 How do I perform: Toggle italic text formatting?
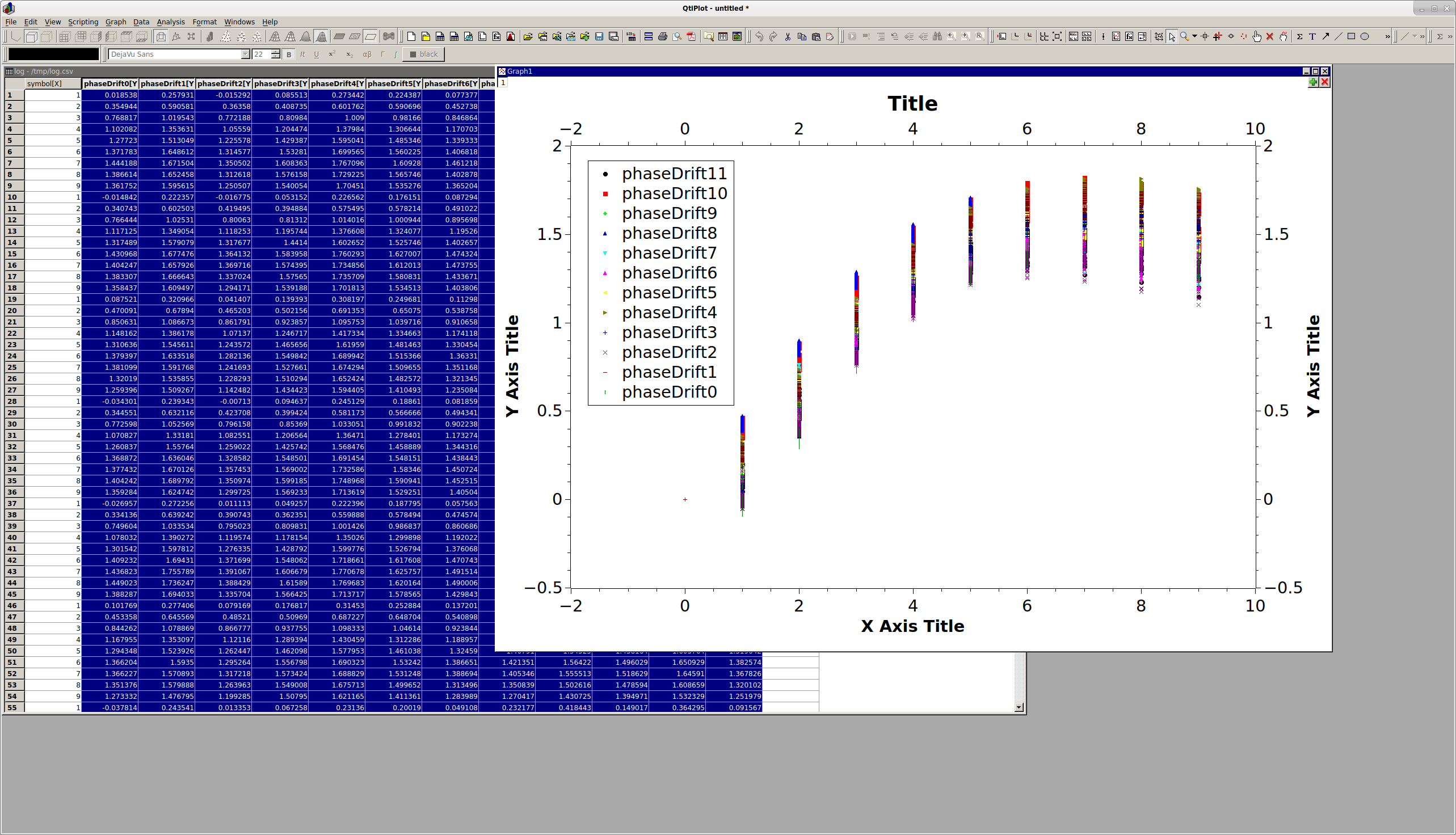302,54
